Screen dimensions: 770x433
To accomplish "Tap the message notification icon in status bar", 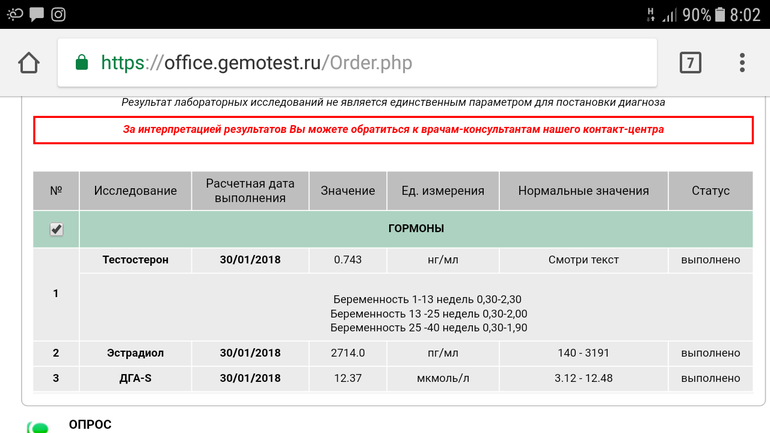I will click(37, 14).
